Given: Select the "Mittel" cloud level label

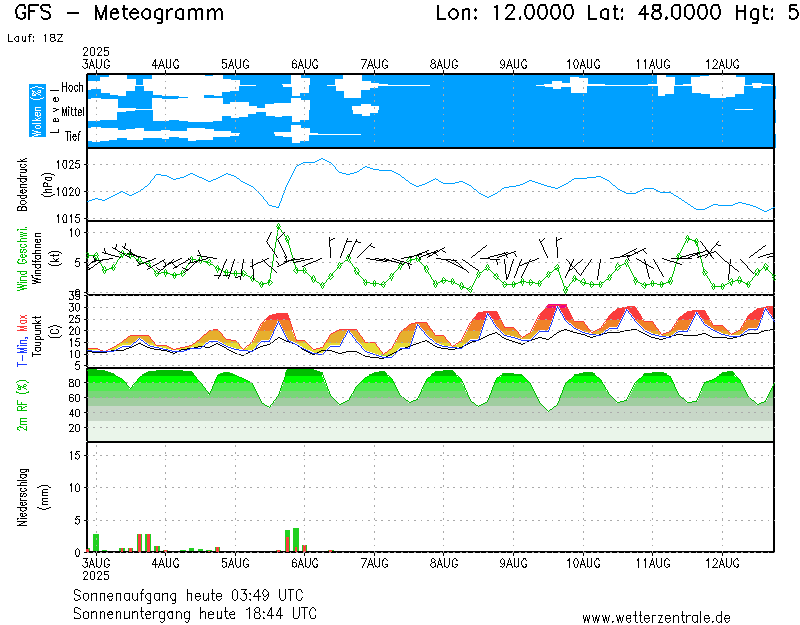Looking at the screenshot, I should coord(72,112).
